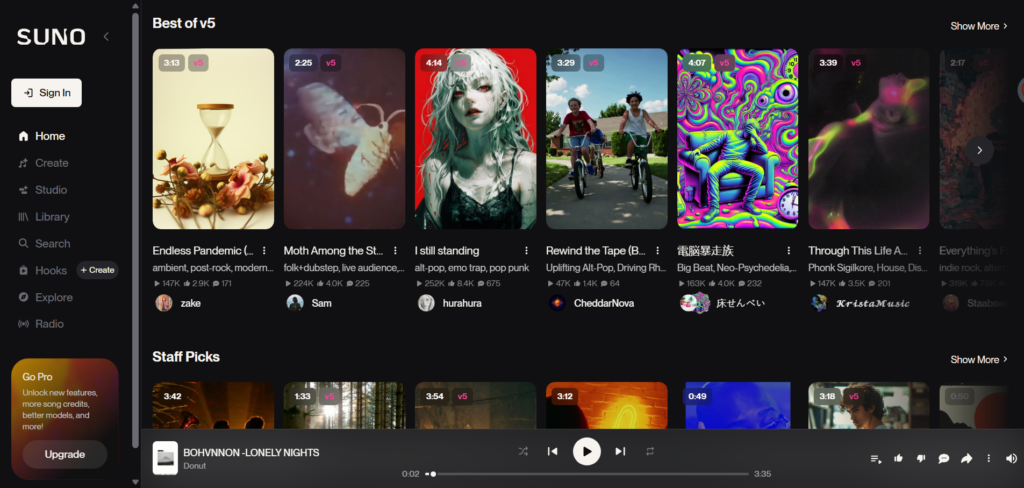Click the Sign In button

tap(46, 93)
